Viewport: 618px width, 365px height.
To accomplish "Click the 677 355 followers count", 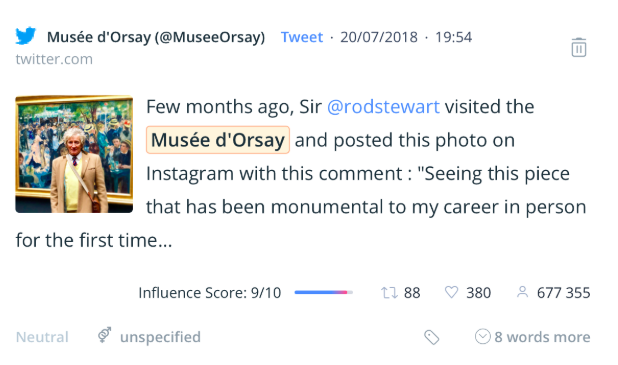I will pyautogui.click(x=563, y=293).
